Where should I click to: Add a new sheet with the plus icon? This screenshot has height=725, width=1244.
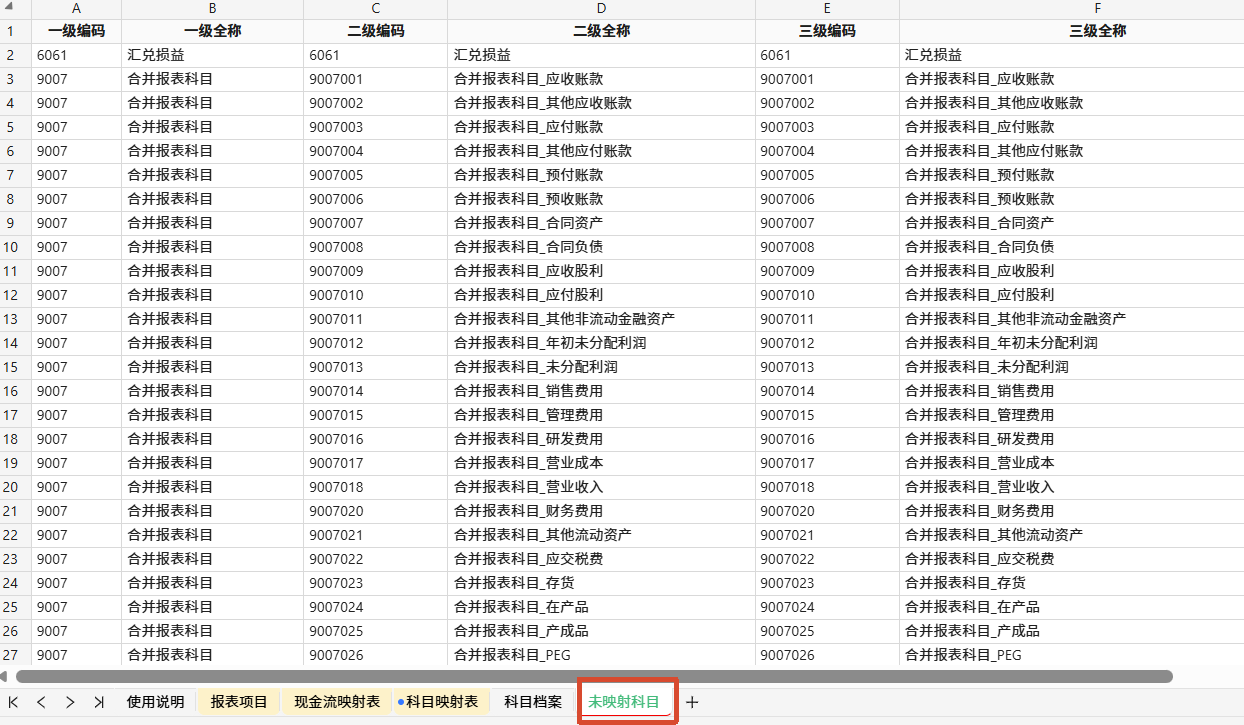692,702
